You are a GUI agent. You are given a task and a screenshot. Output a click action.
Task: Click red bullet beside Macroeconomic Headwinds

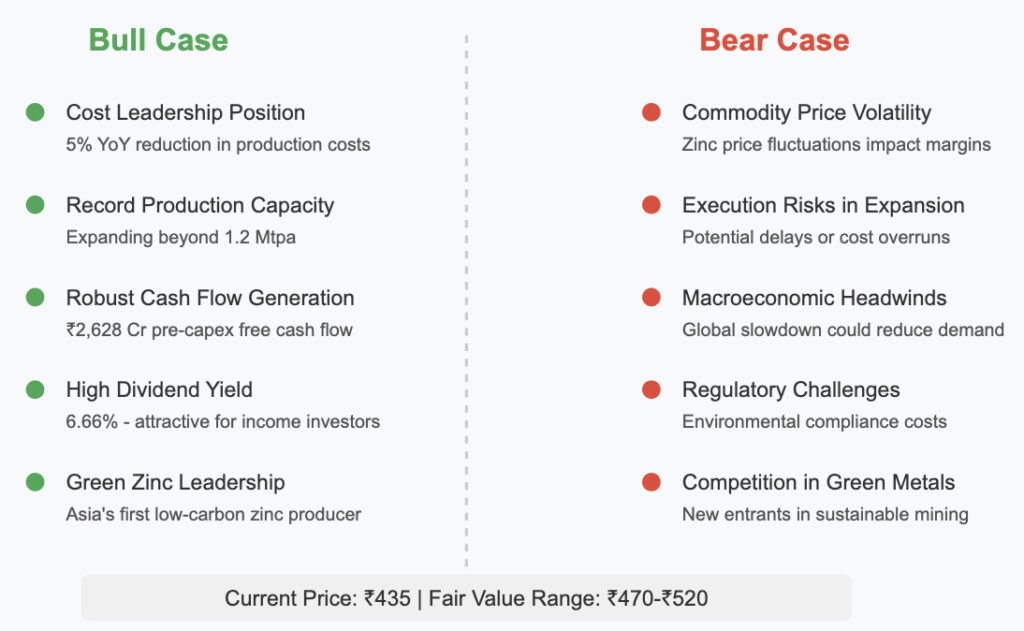click(x=651, y=298)
